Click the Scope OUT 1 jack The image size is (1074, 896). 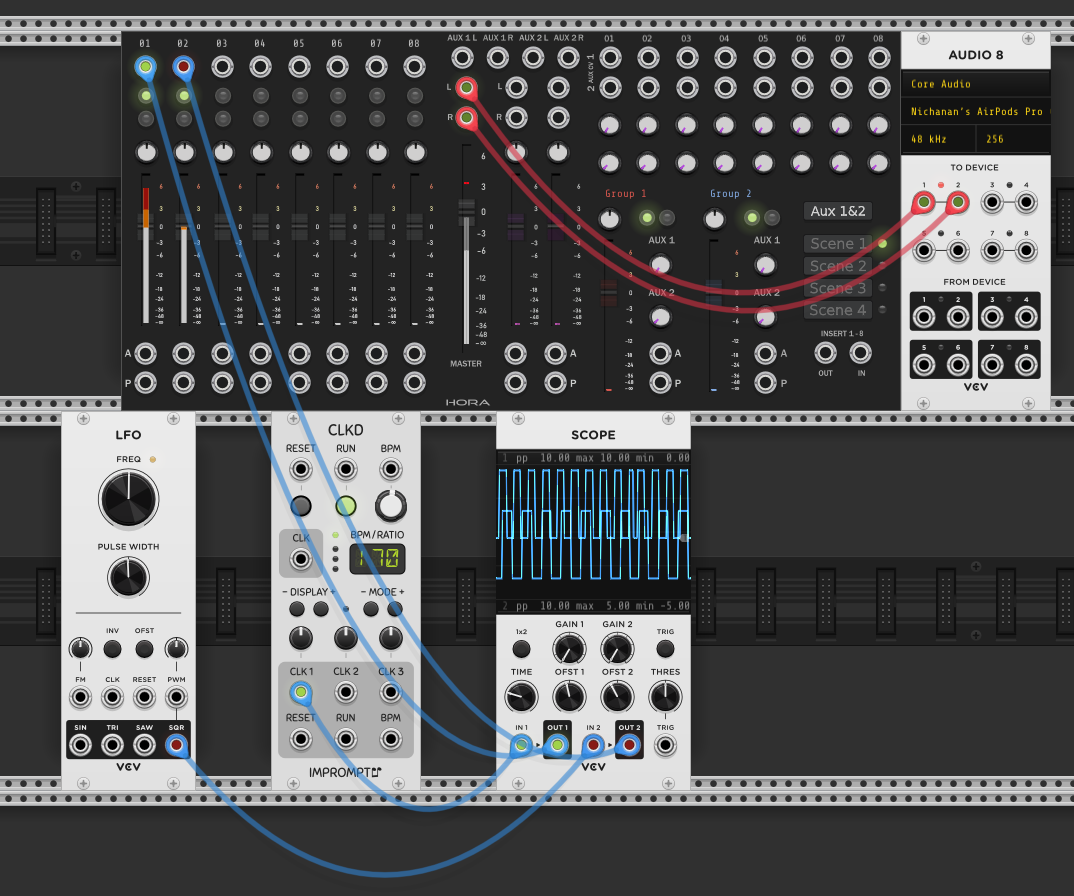click(x=557, y=745)
